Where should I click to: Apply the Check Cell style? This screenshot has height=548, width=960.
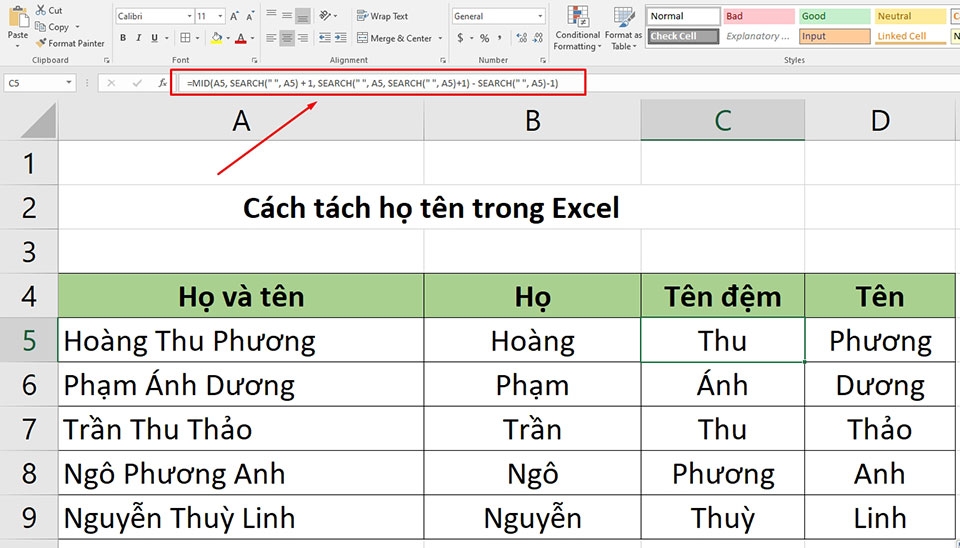[683, 36]
